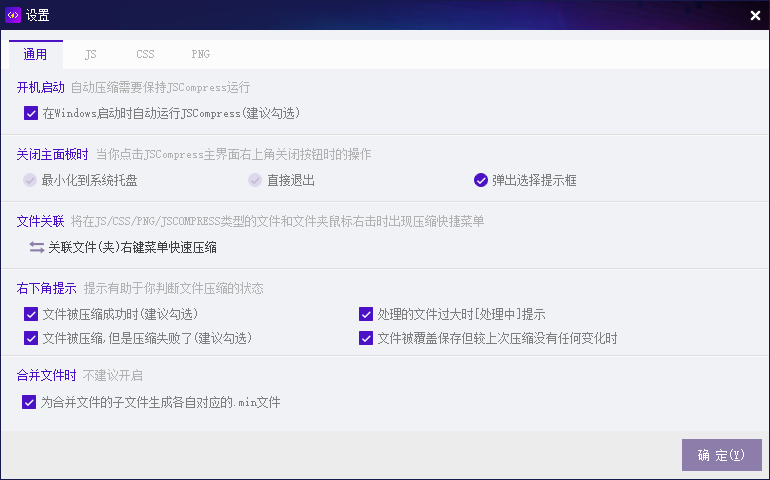Click the swap arrows icon beside 关联文件(夹)
The image size is (770, 480).
coord(36,247)
